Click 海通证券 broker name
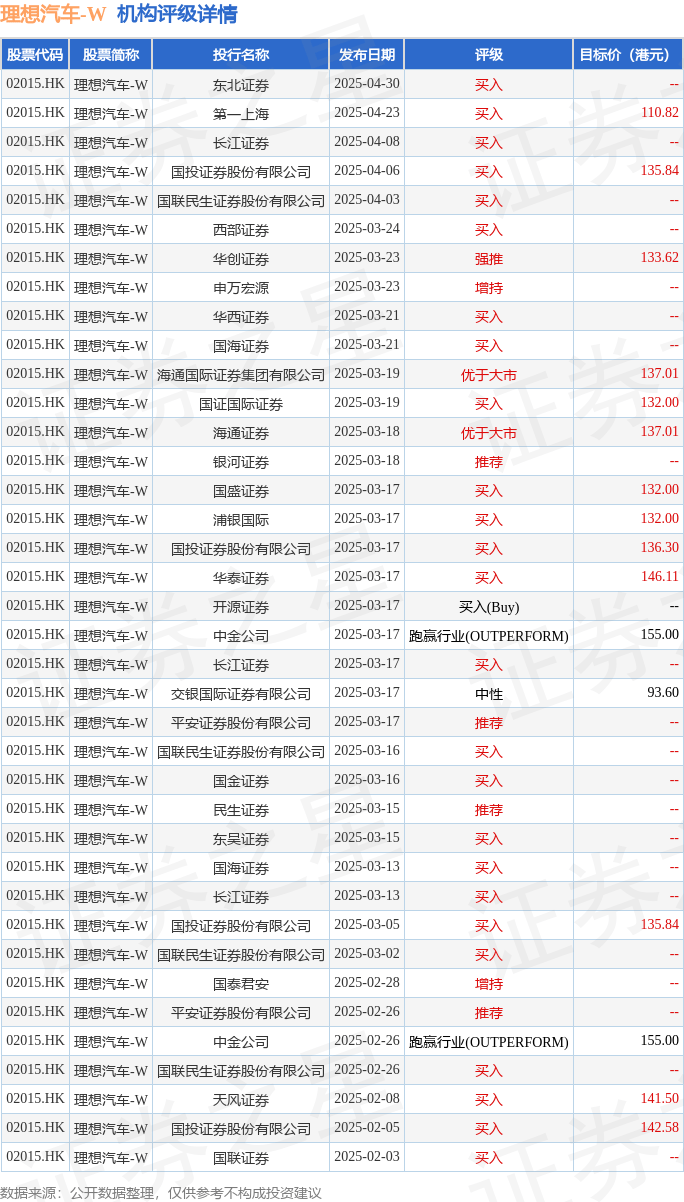Image resolution: width=684 pixels, height=1202 pixels. [241, 433]
